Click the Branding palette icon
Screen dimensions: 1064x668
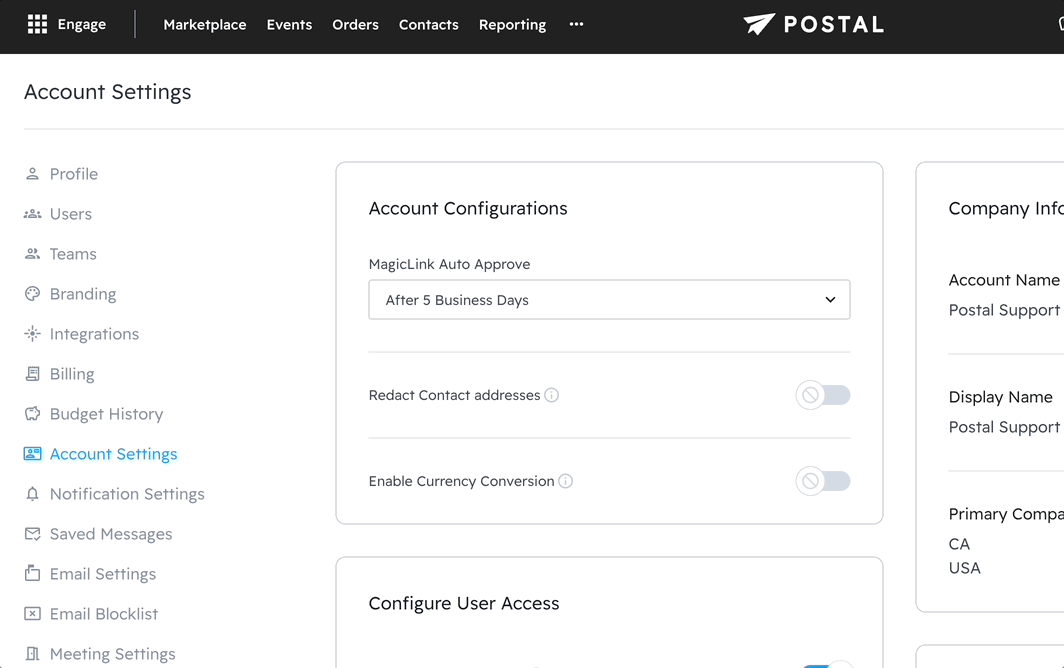point(32,294)
